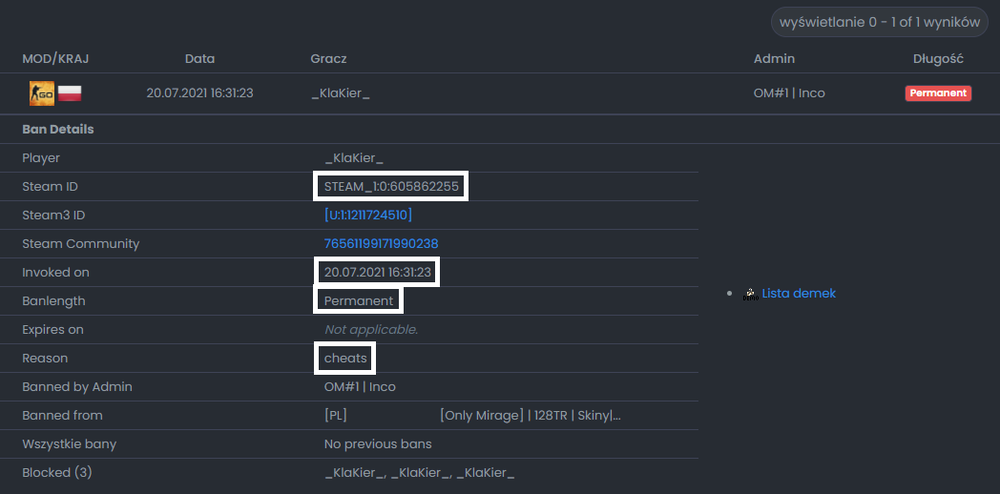Click the Poland flag icon
The height and width of the screenshot is (494, 1000).
70,94
